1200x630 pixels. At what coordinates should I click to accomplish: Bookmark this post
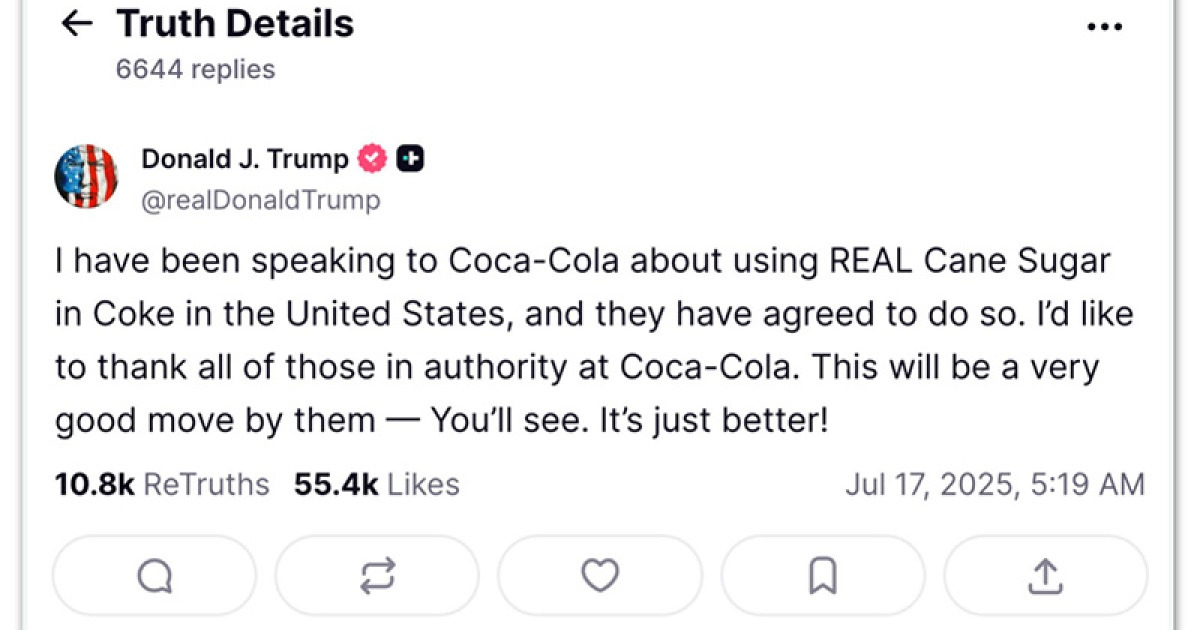click(823, 575)
